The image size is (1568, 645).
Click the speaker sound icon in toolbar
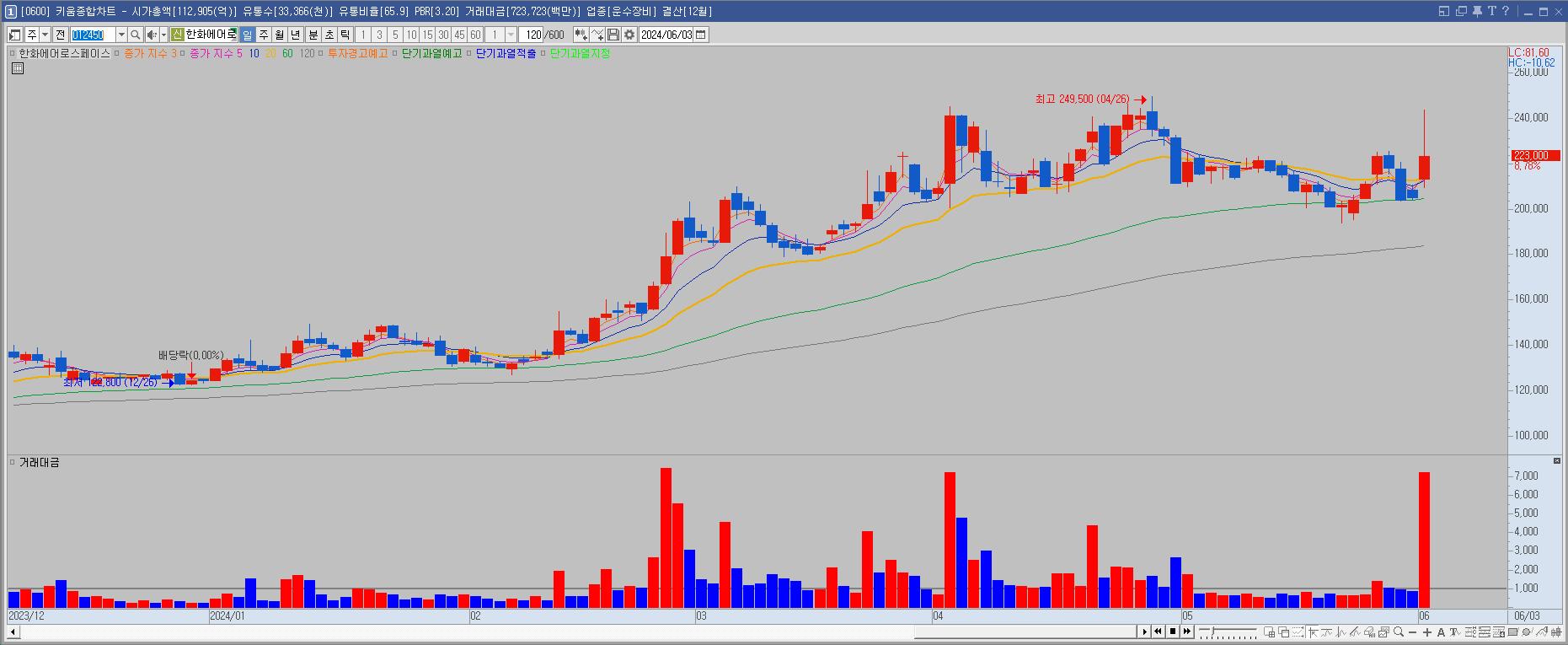tap(152, 35)
